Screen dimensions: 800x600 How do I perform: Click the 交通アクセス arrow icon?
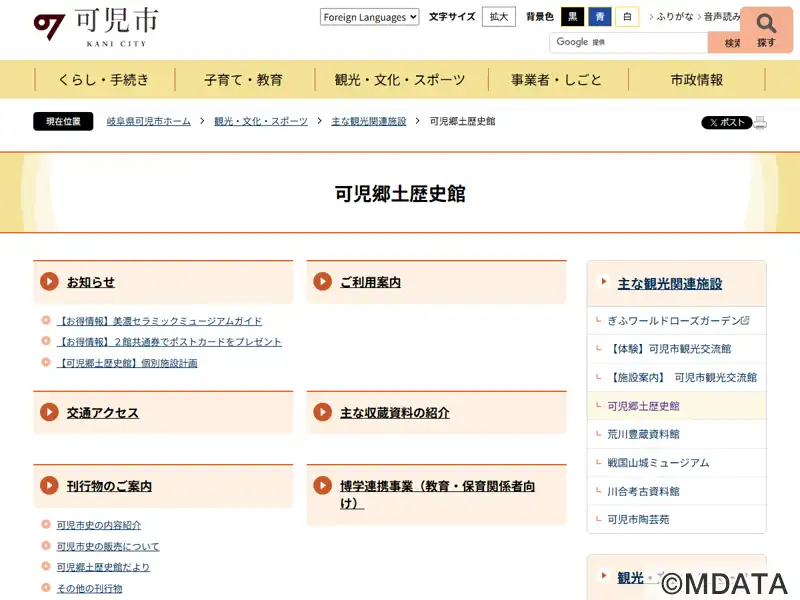[49, 412]
